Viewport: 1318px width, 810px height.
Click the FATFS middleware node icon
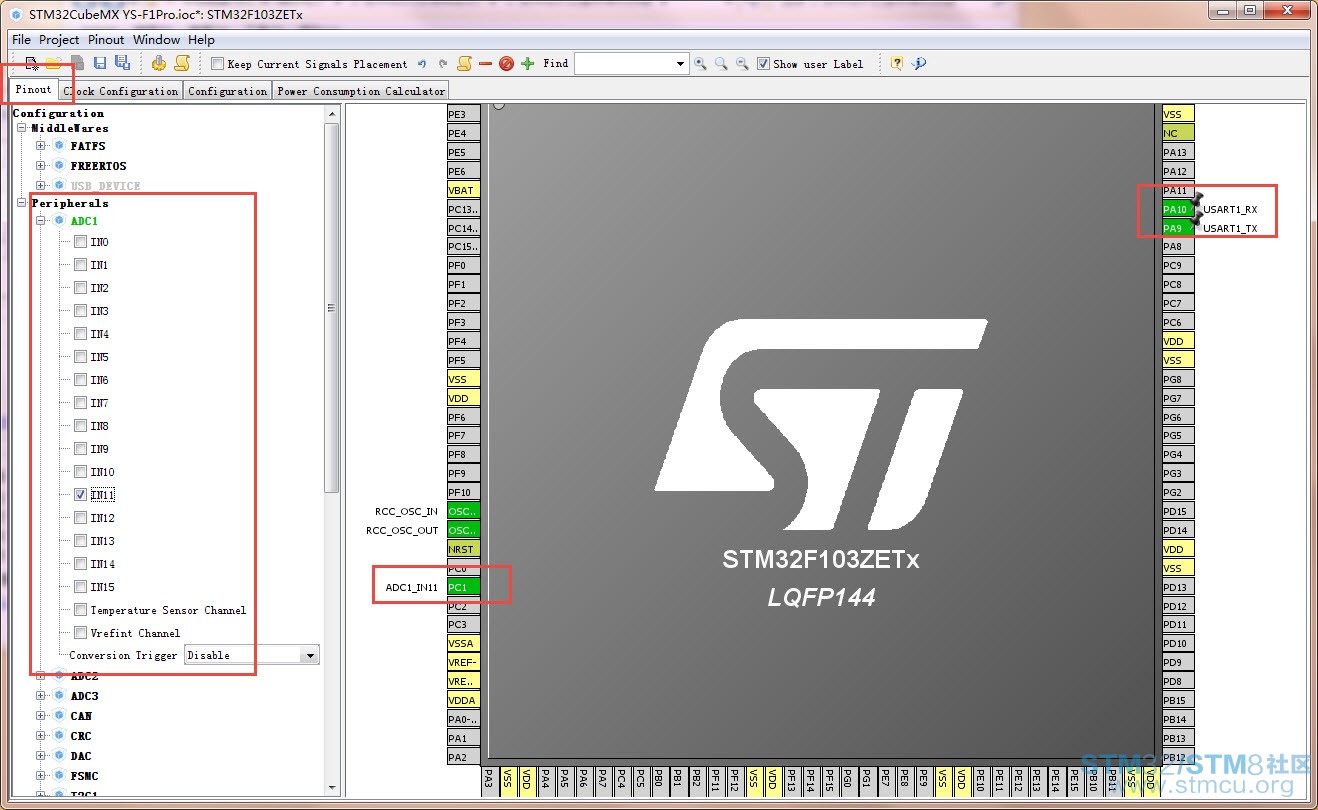[x=59, y=146]
